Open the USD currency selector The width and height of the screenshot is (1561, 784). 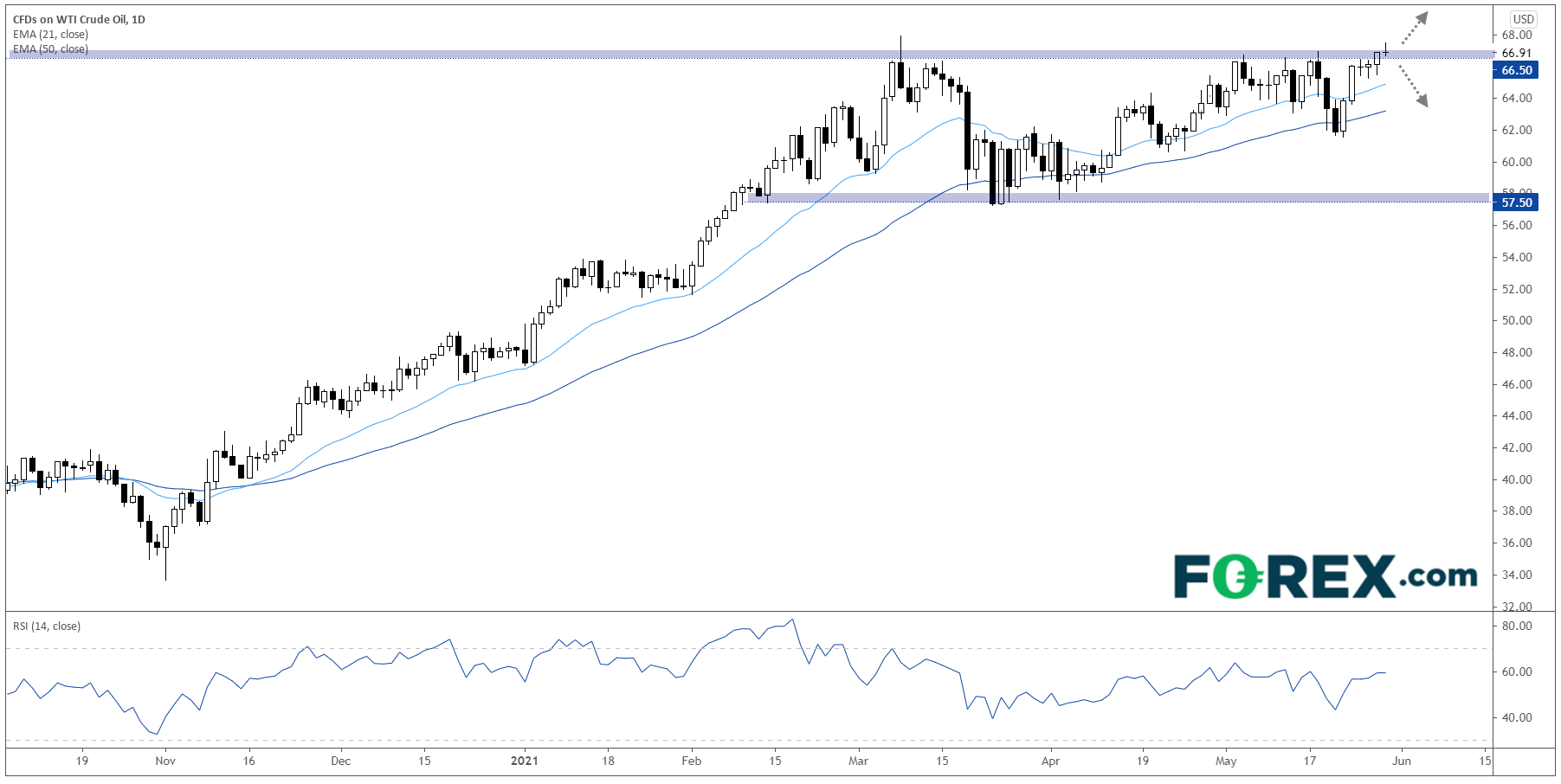tap(1523, 19)
